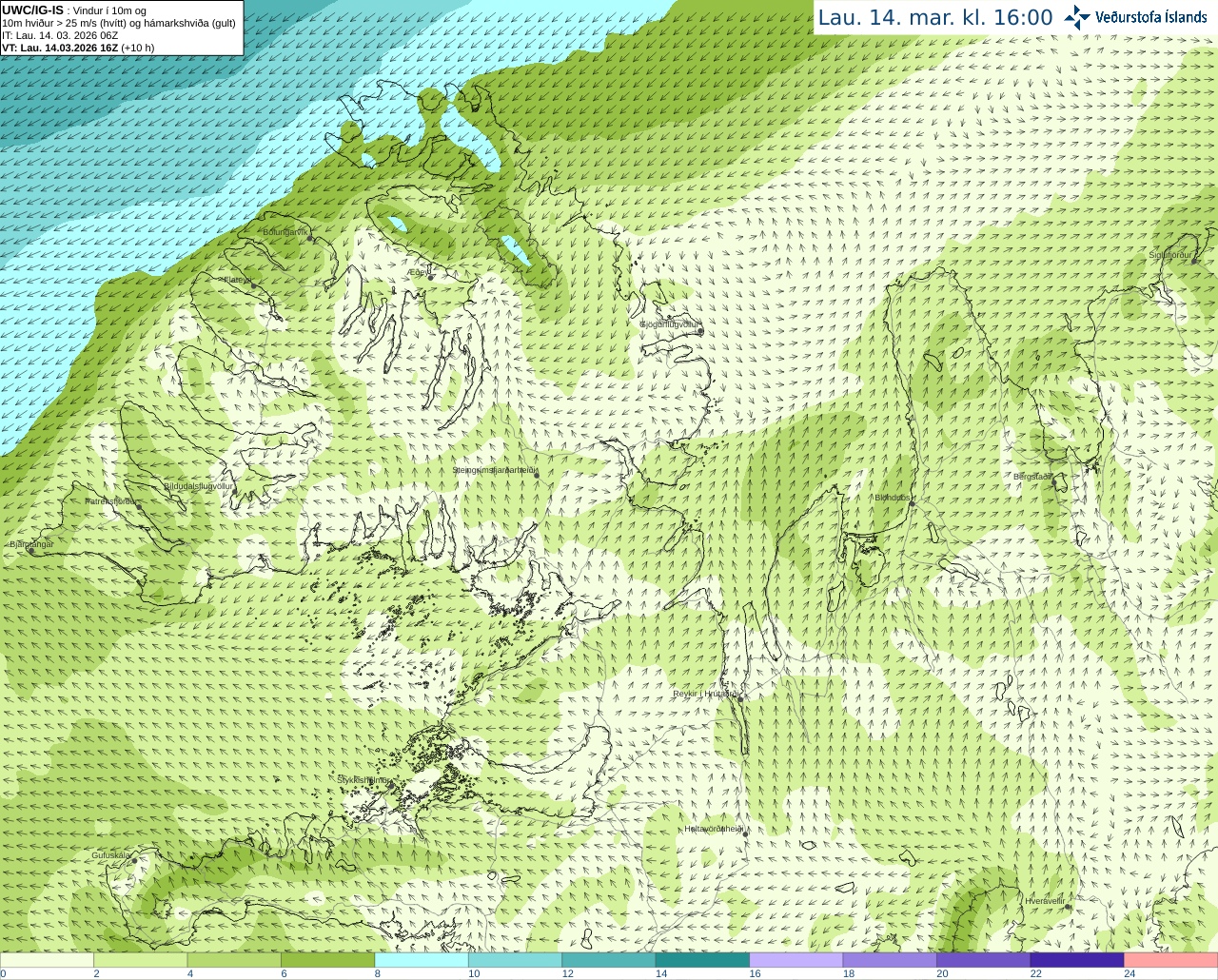Click the legend tick label '16'
This screenshot has width=1218, height=980.
click(755, 973)
